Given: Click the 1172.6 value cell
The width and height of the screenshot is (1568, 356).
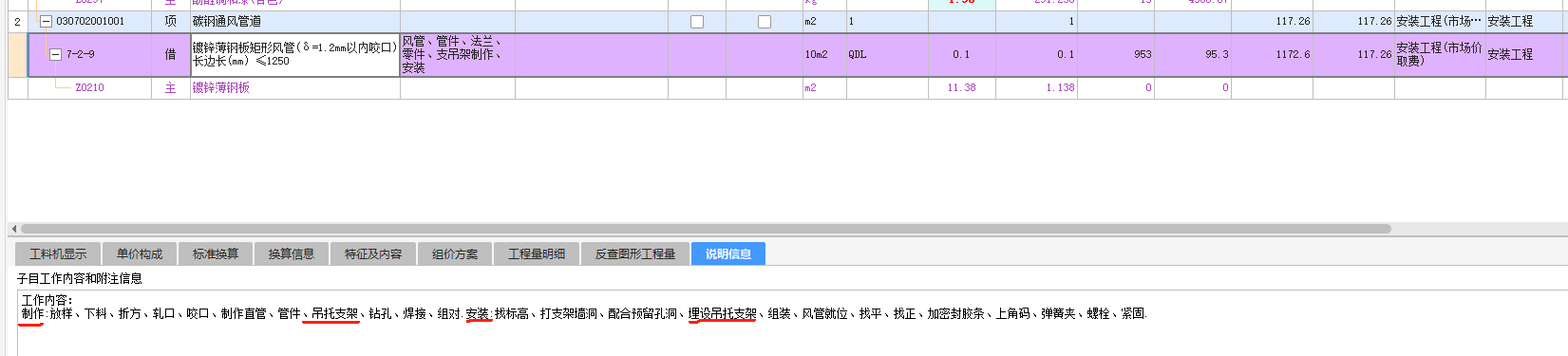Looking at the screenshot, I should click(1273, 55).
